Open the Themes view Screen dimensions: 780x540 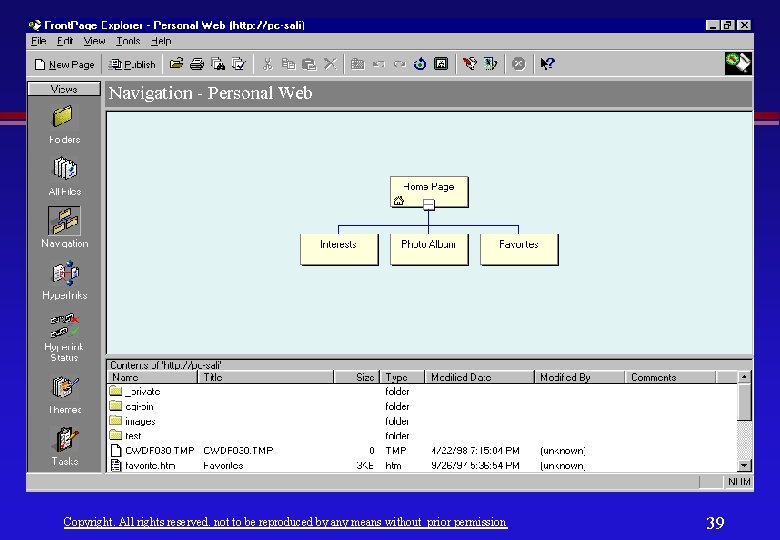64,395
